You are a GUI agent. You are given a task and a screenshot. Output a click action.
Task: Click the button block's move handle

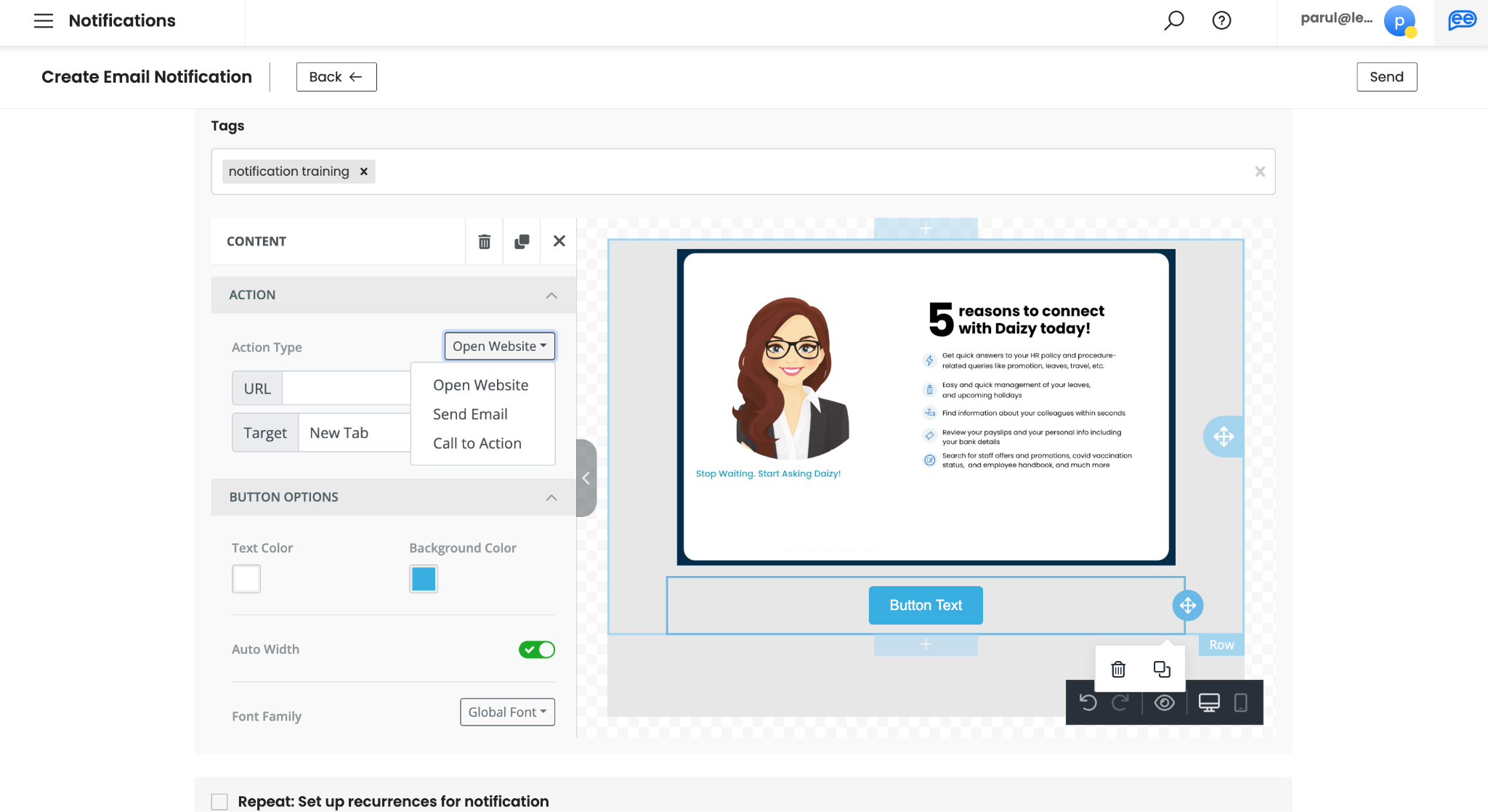(x=1187, y=605)
